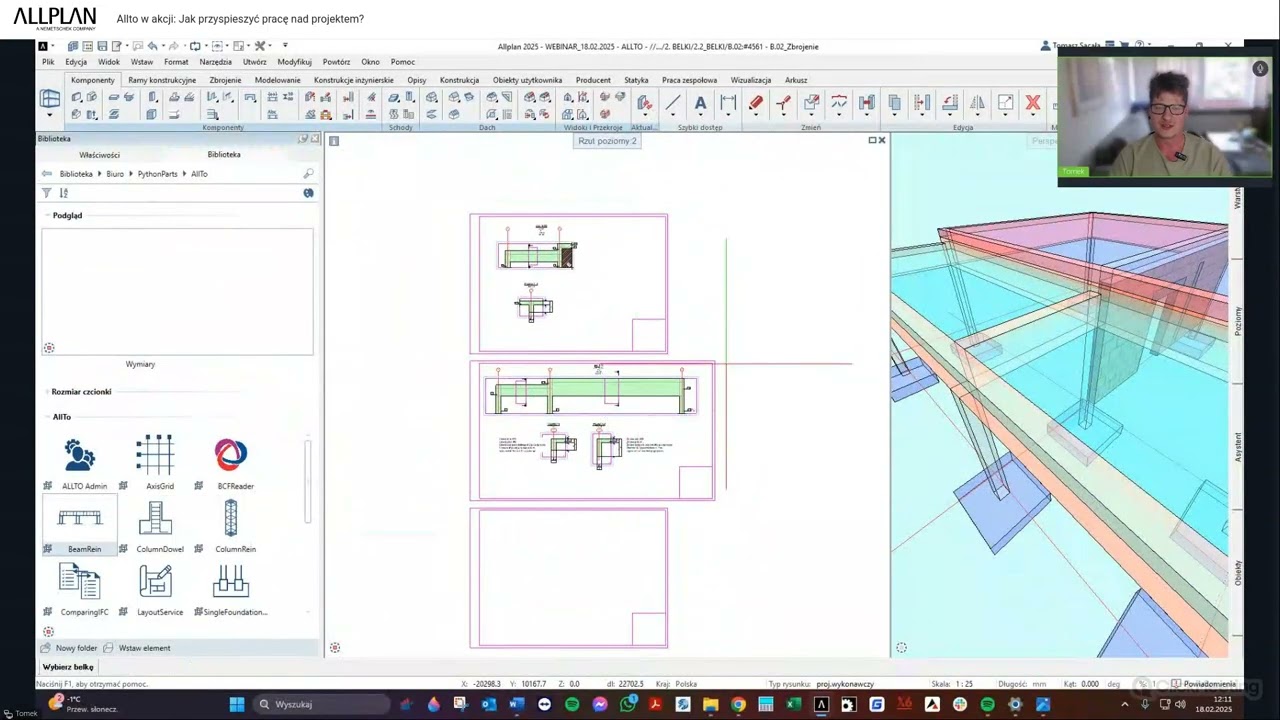Click the back arrow in library path
The width and height of the screenshot is (1280, 720).
[x=47, y=174]
